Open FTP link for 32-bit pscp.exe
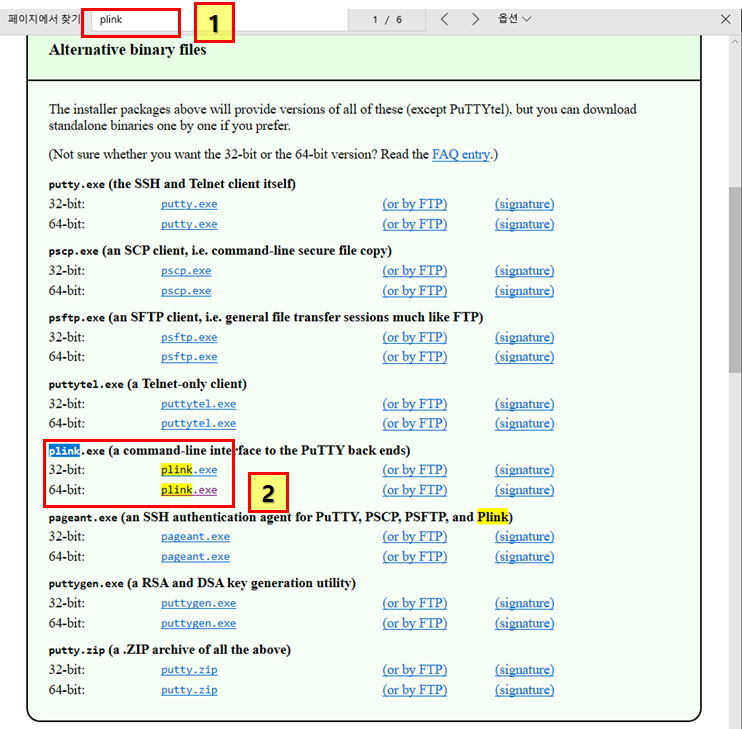Screen dimensions: 742x729 point(415,271)
